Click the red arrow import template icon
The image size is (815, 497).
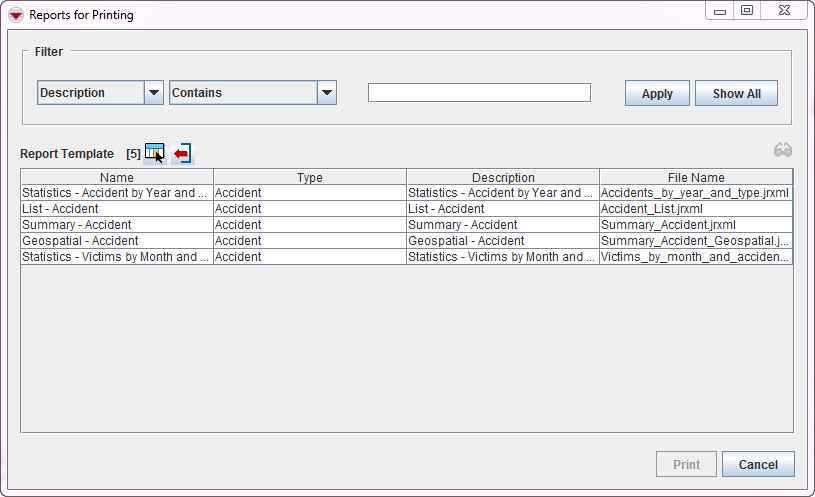coord(182,153)
